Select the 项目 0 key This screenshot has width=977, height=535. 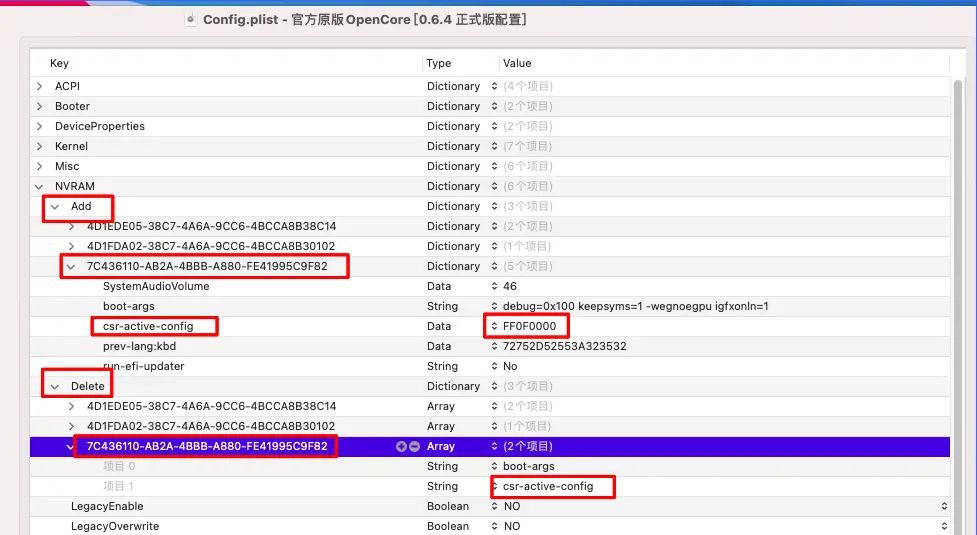pos(119,466)
